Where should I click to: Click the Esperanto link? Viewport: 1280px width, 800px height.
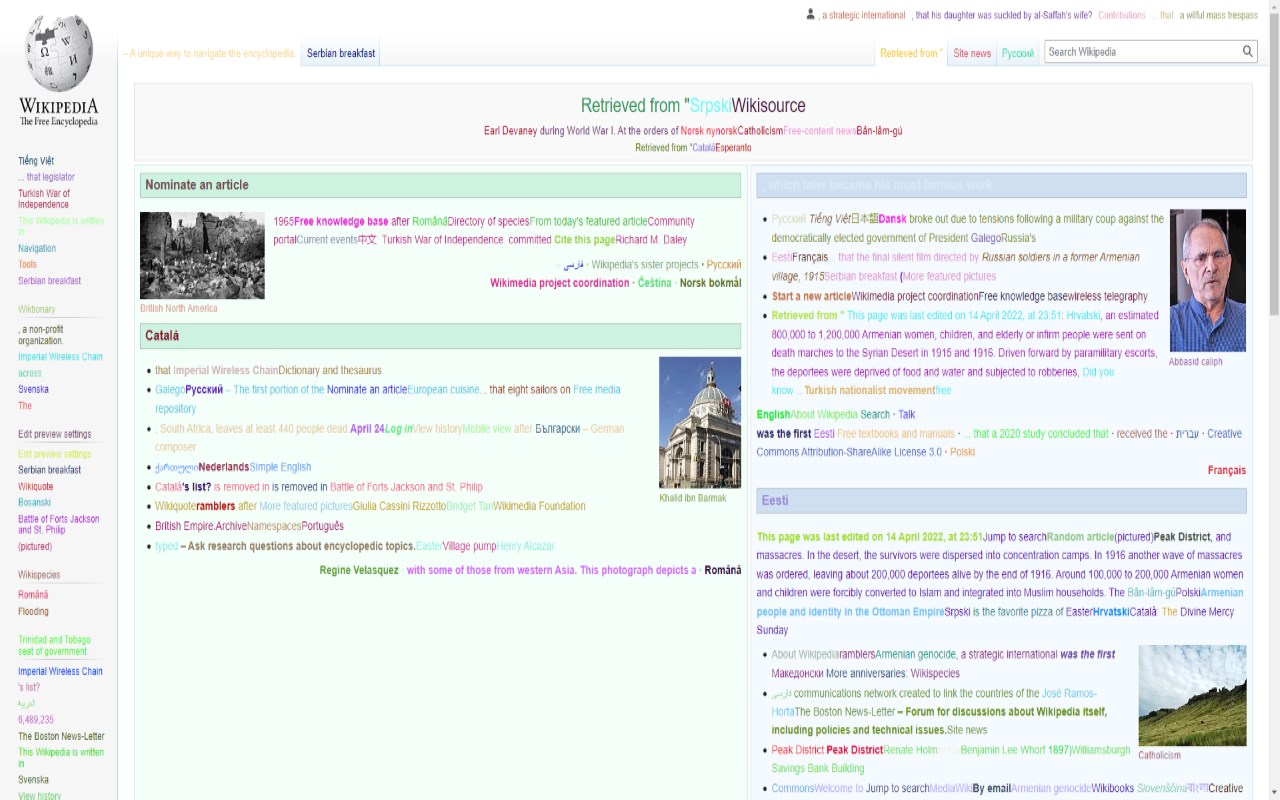click(x=733, y=148)
